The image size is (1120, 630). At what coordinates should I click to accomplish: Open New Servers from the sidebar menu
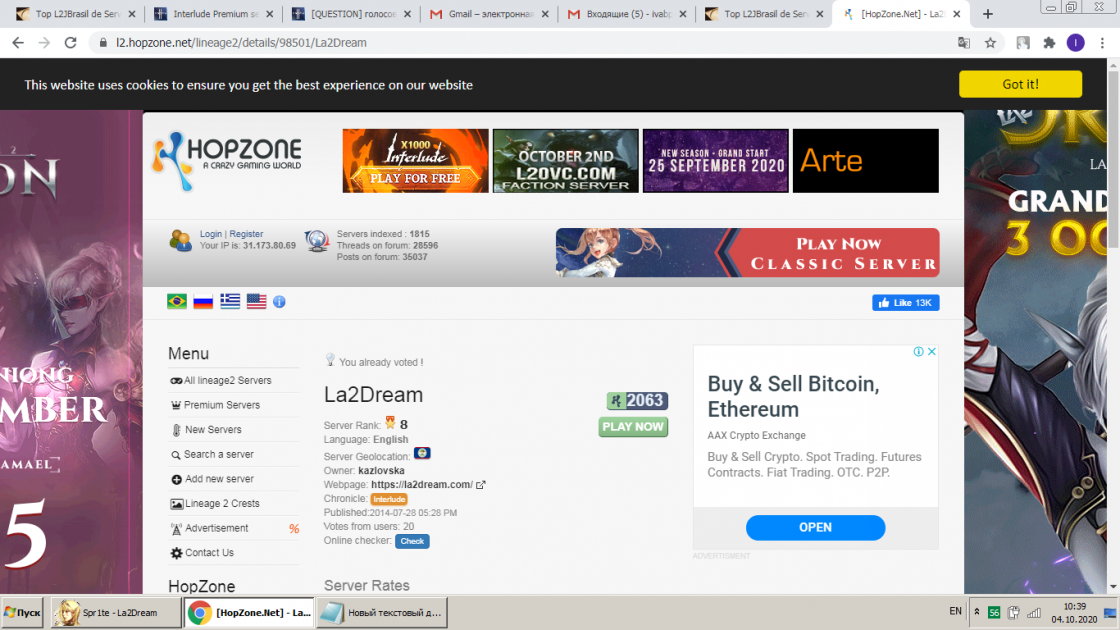click(213, 430)
